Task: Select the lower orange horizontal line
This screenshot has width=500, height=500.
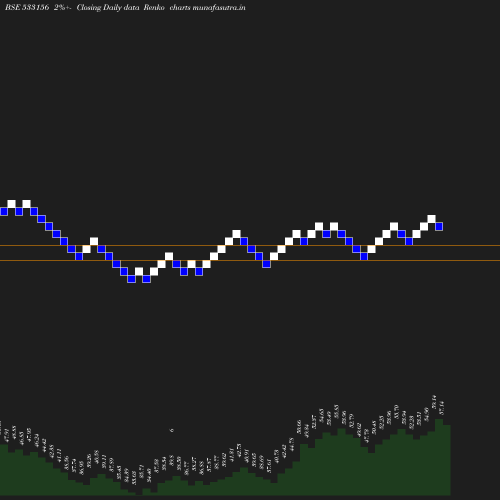Action: 250,261
